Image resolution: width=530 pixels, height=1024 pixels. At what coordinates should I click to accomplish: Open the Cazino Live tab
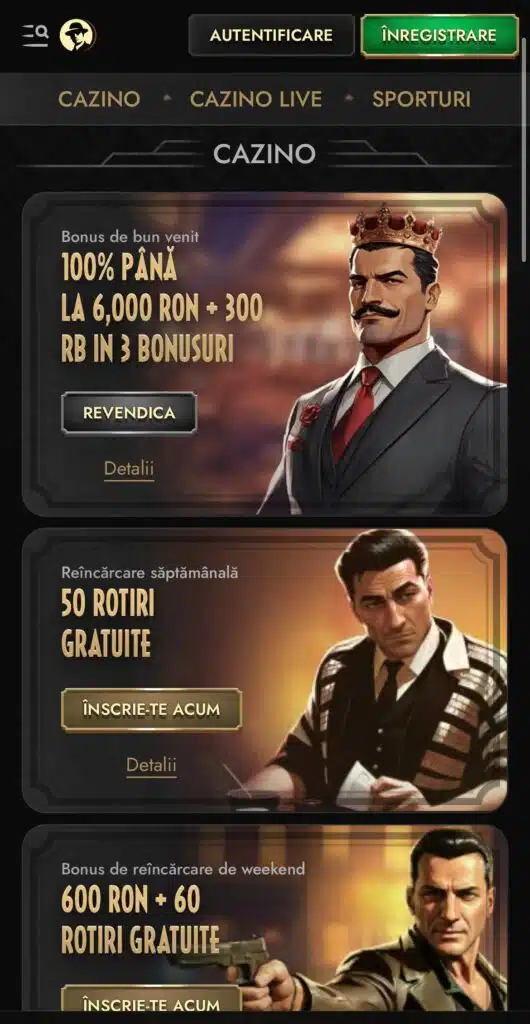tap(256, 99)
